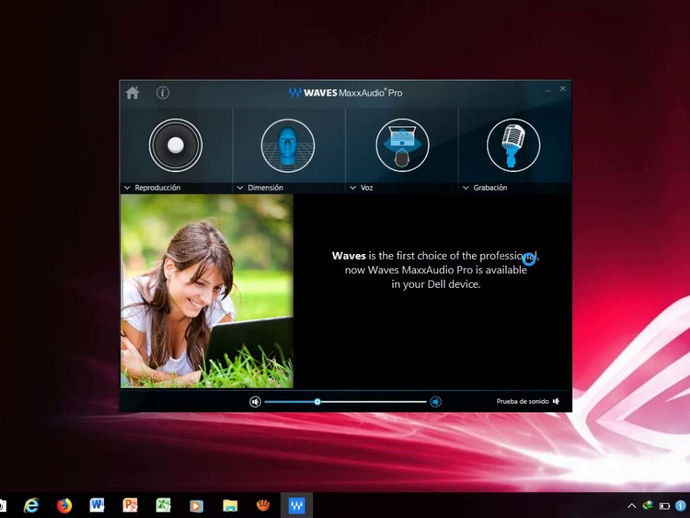
Task: Click the blue info tray icon
Action: 681,506
